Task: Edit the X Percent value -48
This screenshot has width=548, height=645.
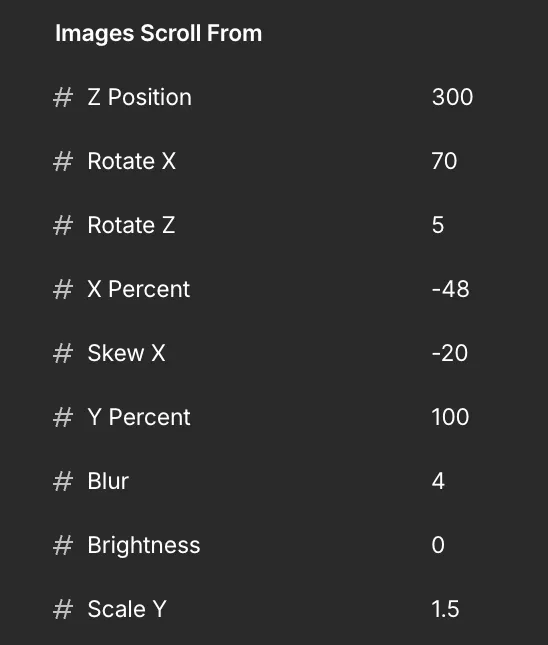Action: pos(450,289)
